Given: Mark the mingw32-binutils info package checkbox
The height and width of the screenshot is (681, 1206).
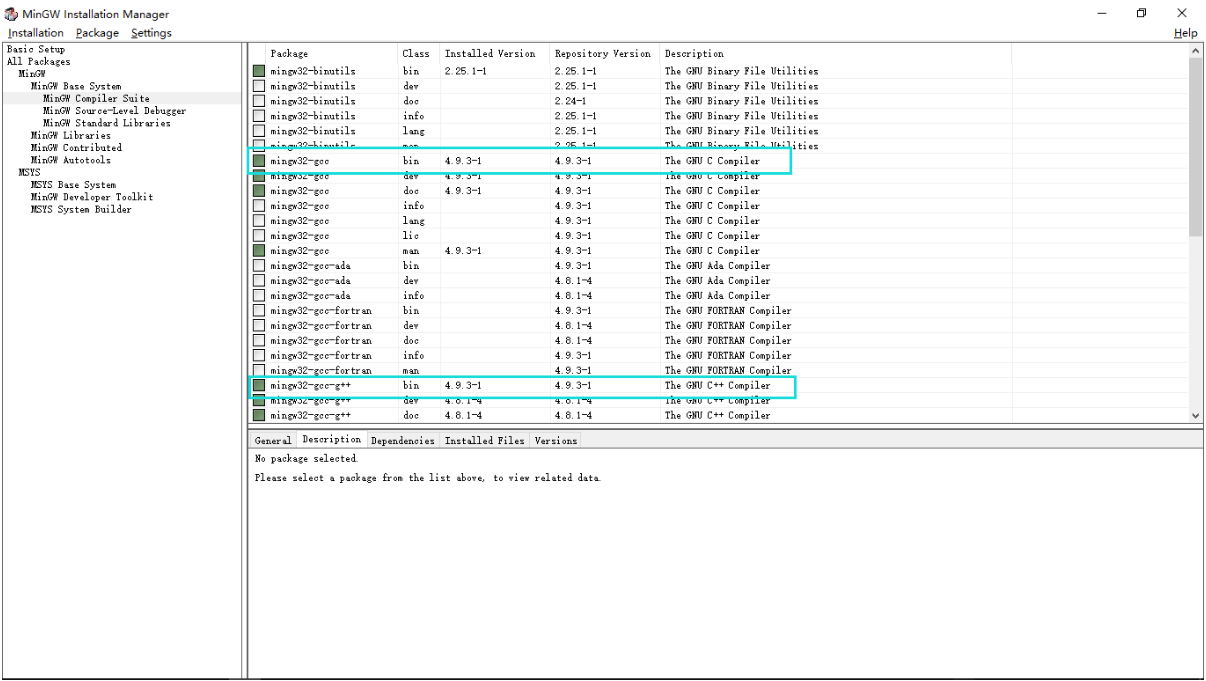Looking at the screenshot, I should 259,116.
